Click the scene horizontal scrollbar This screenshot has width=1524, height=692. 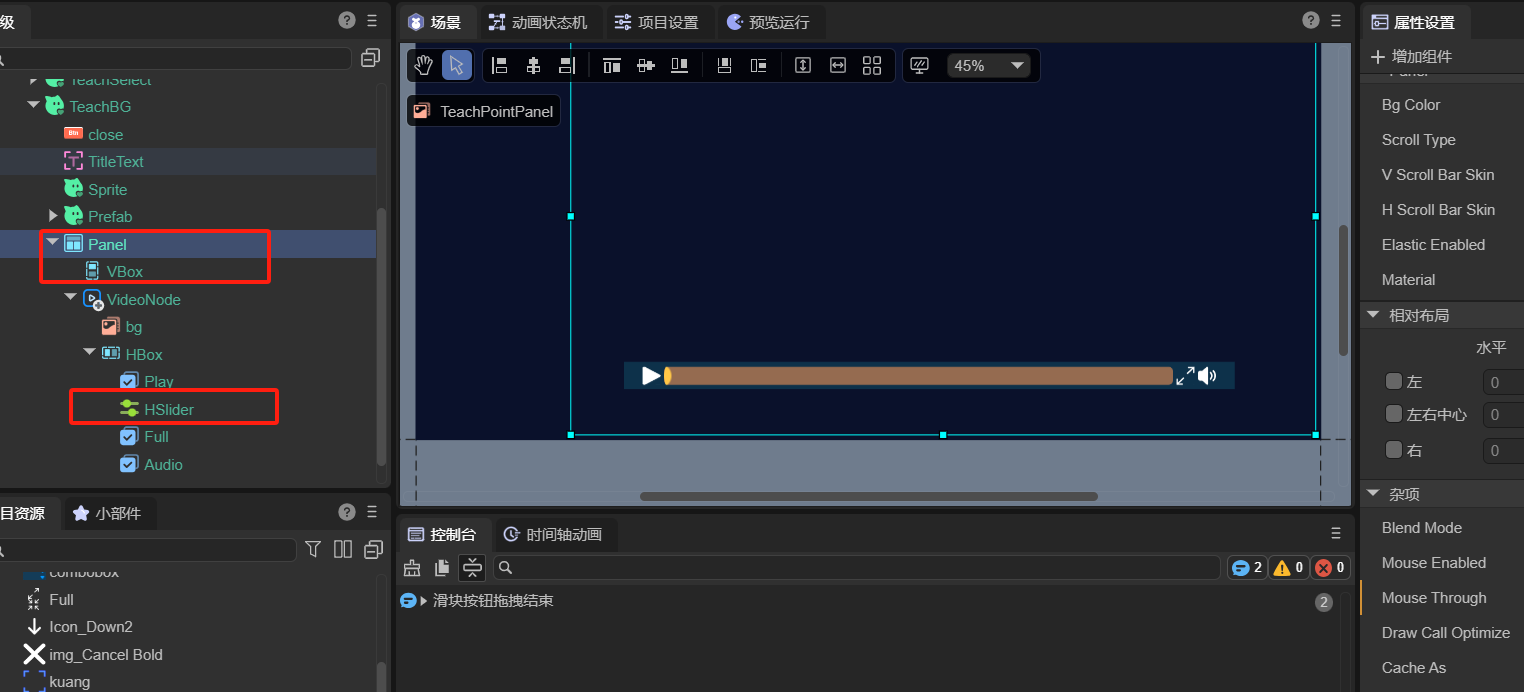click(x=869, y=496)
